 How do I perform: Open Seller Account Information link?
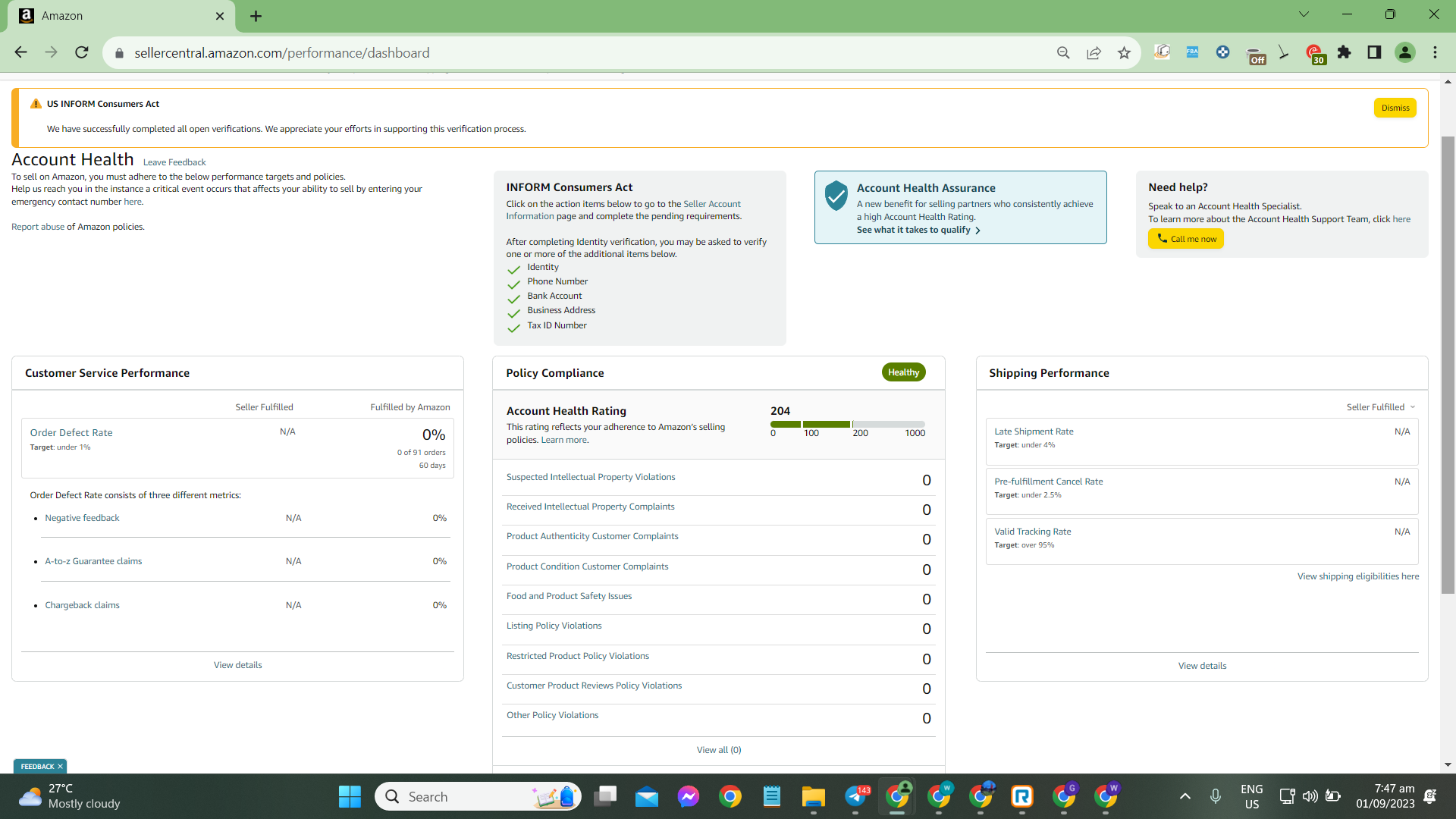[x=623, y=210]
